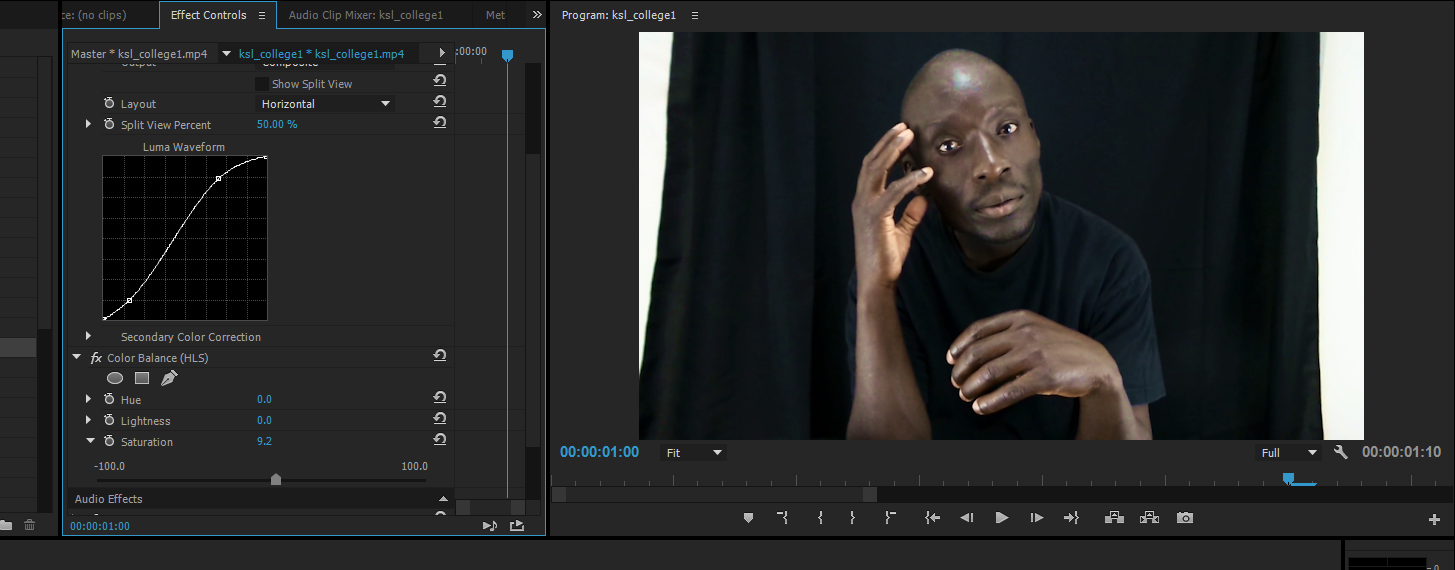Image resolution: width=1455 pixels, height=570 pixels.
Task: Open the wrench settings in the Program monitor
Action: (1341, 452)
